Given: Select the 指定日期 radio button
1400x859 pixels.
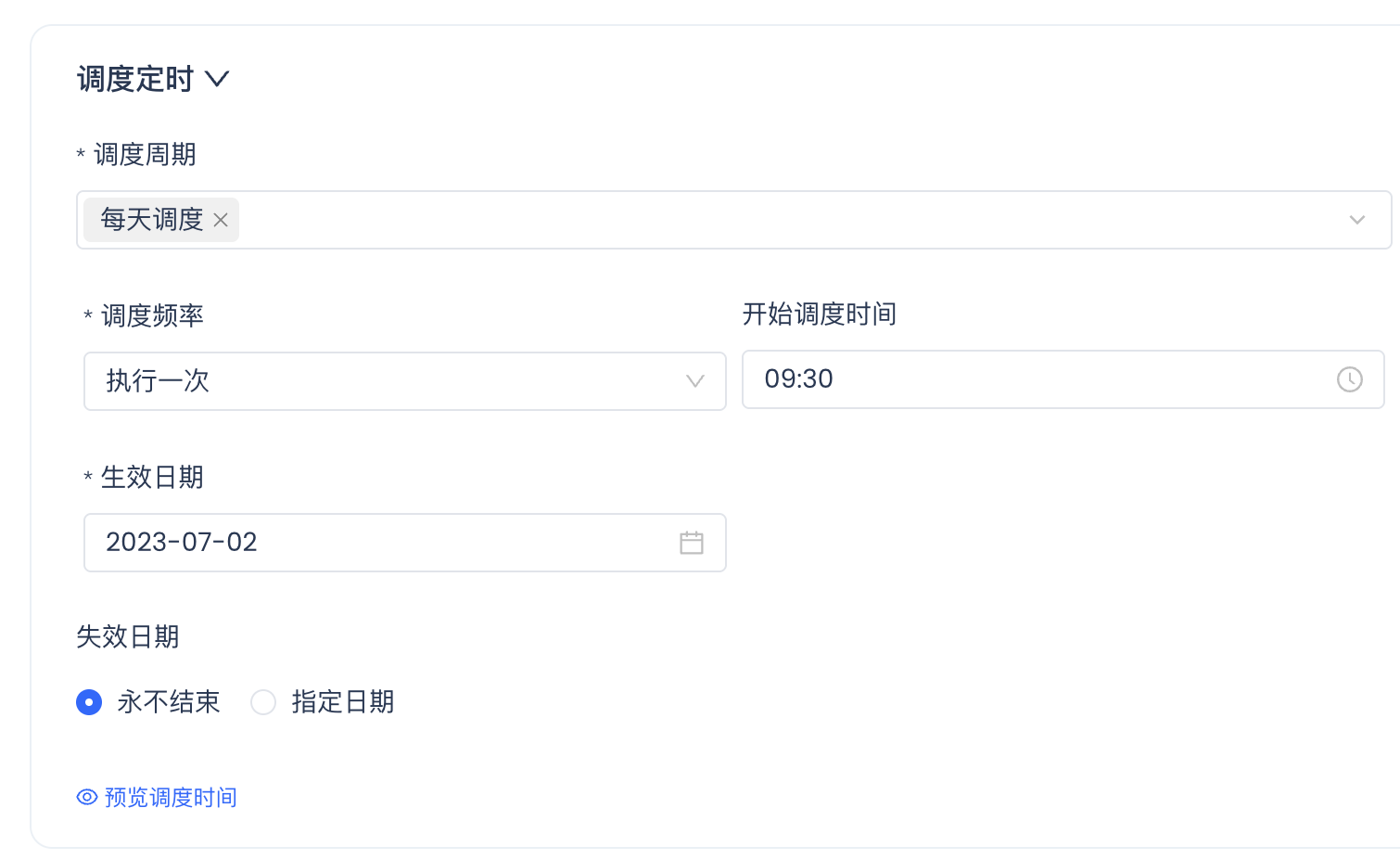Looking at the screenshot, I should click(263, 702).
